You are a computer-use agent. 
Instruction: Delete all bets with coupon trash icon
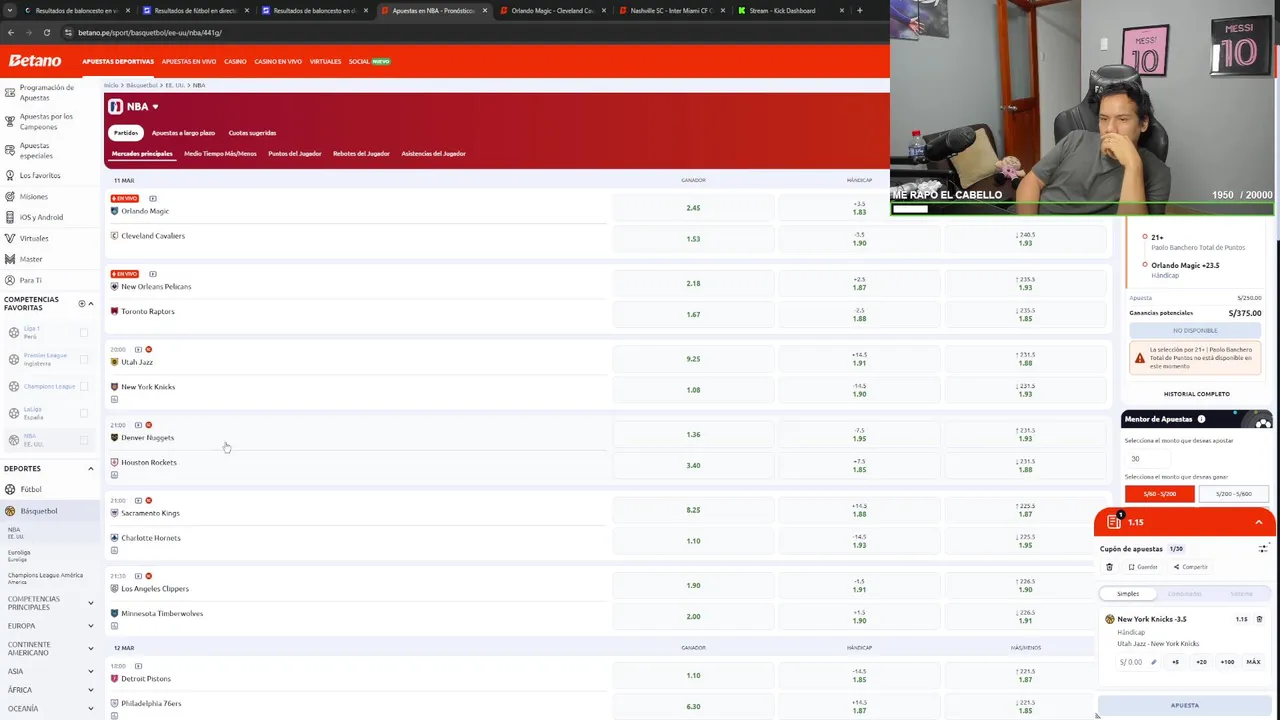[1109, 567]
